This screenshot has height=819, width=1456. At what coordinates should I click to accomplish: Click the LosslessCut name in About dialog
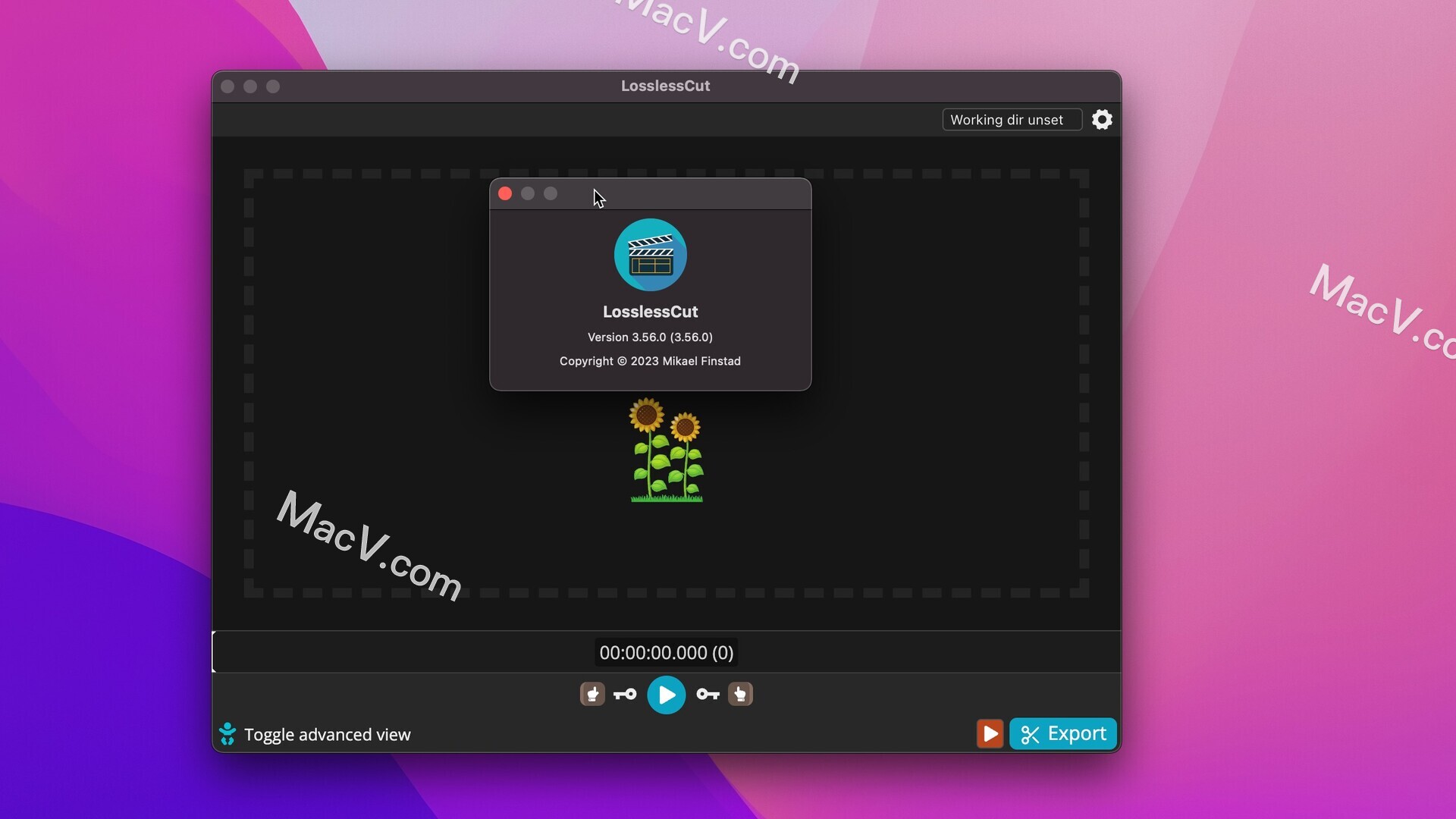(650, 312)
